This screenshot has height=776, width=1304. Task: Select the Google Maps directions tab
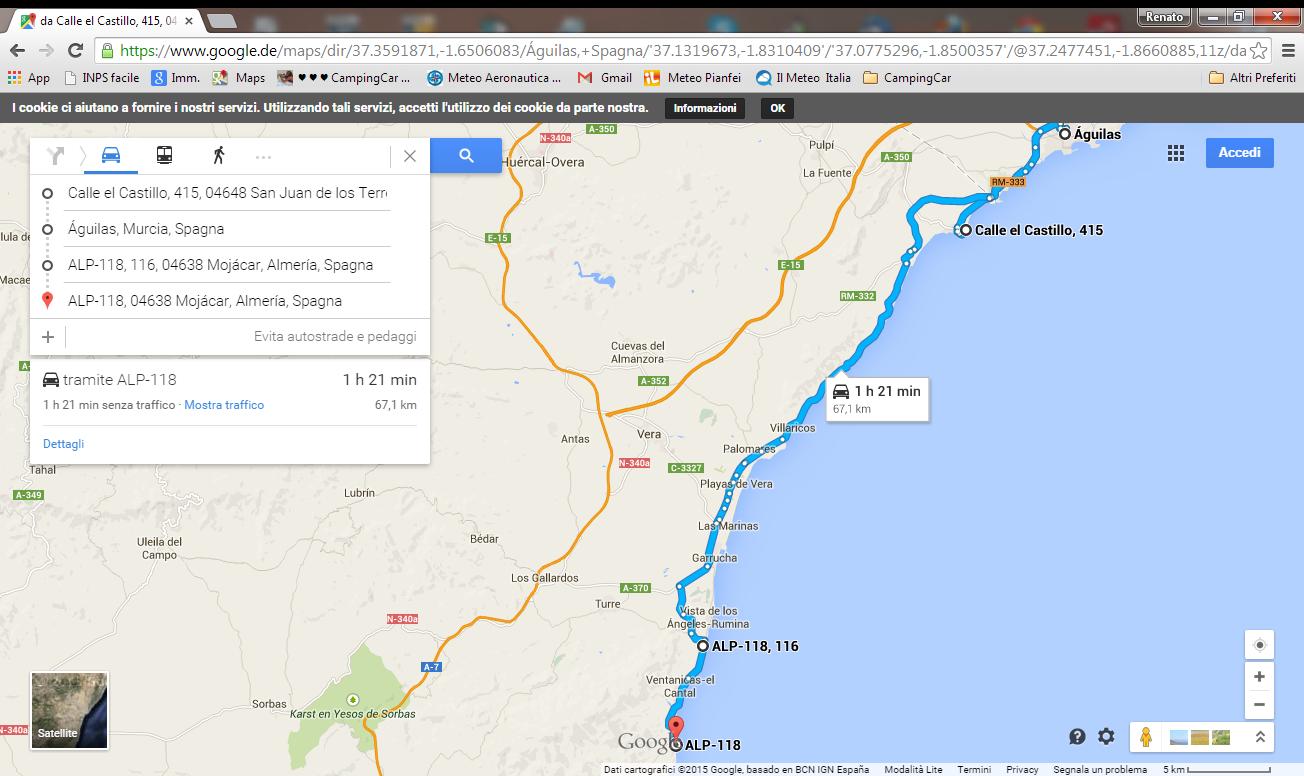coord(105,20)
